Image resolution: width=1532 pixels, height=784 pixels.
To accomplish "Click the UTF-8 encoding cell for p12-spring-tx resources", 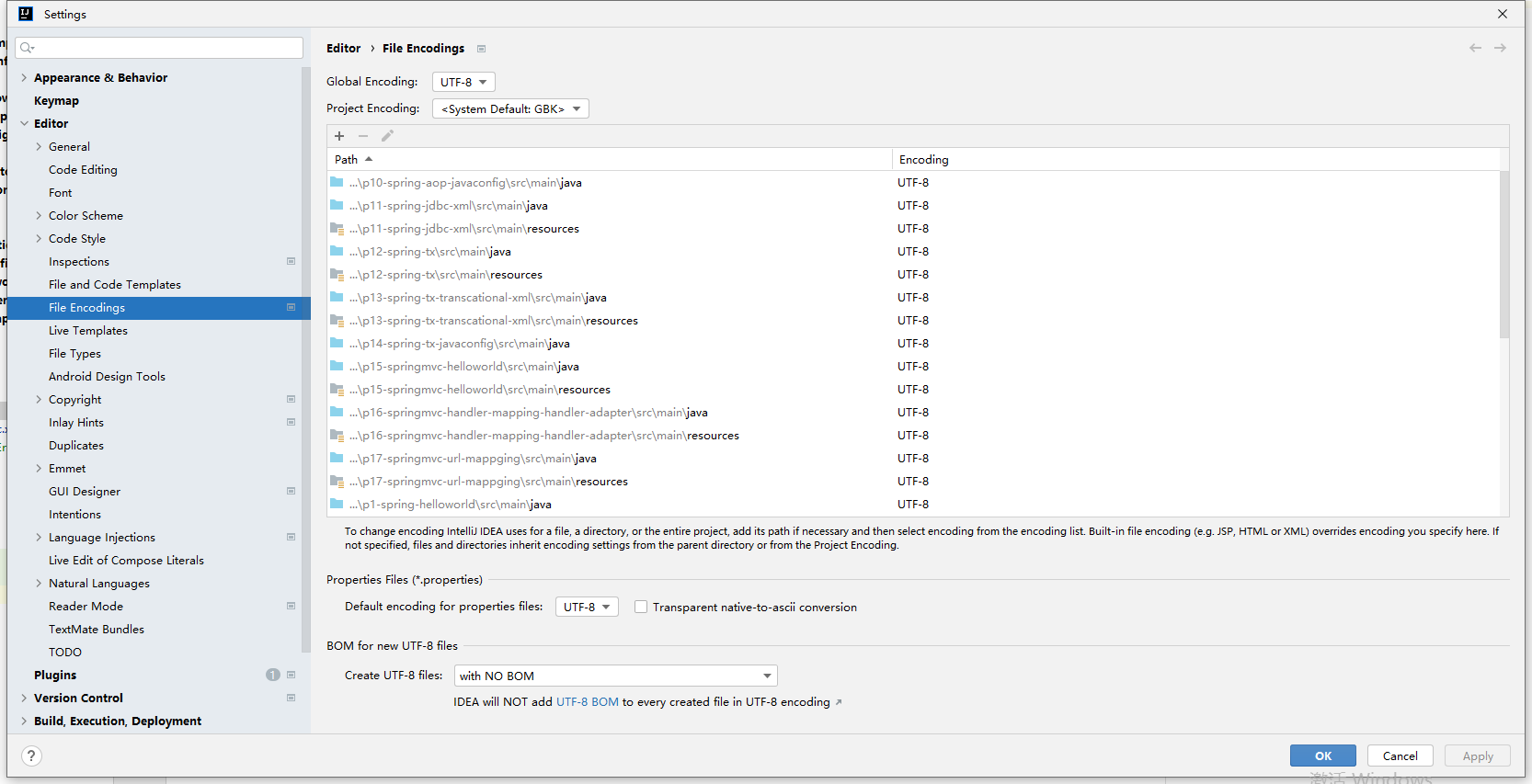I will coord(913,274).
